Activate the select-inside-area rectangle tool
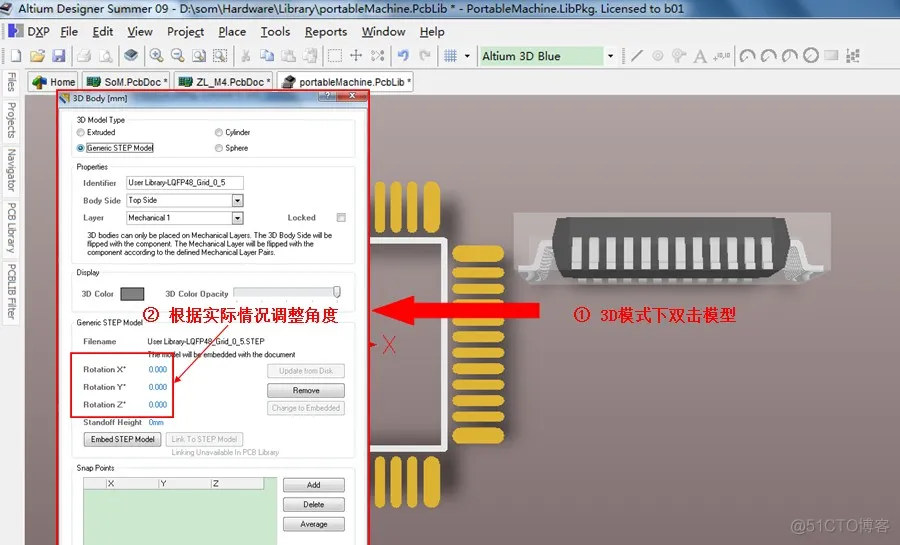The width and height of the screenshot is (900, 545). tap(335, 55)
